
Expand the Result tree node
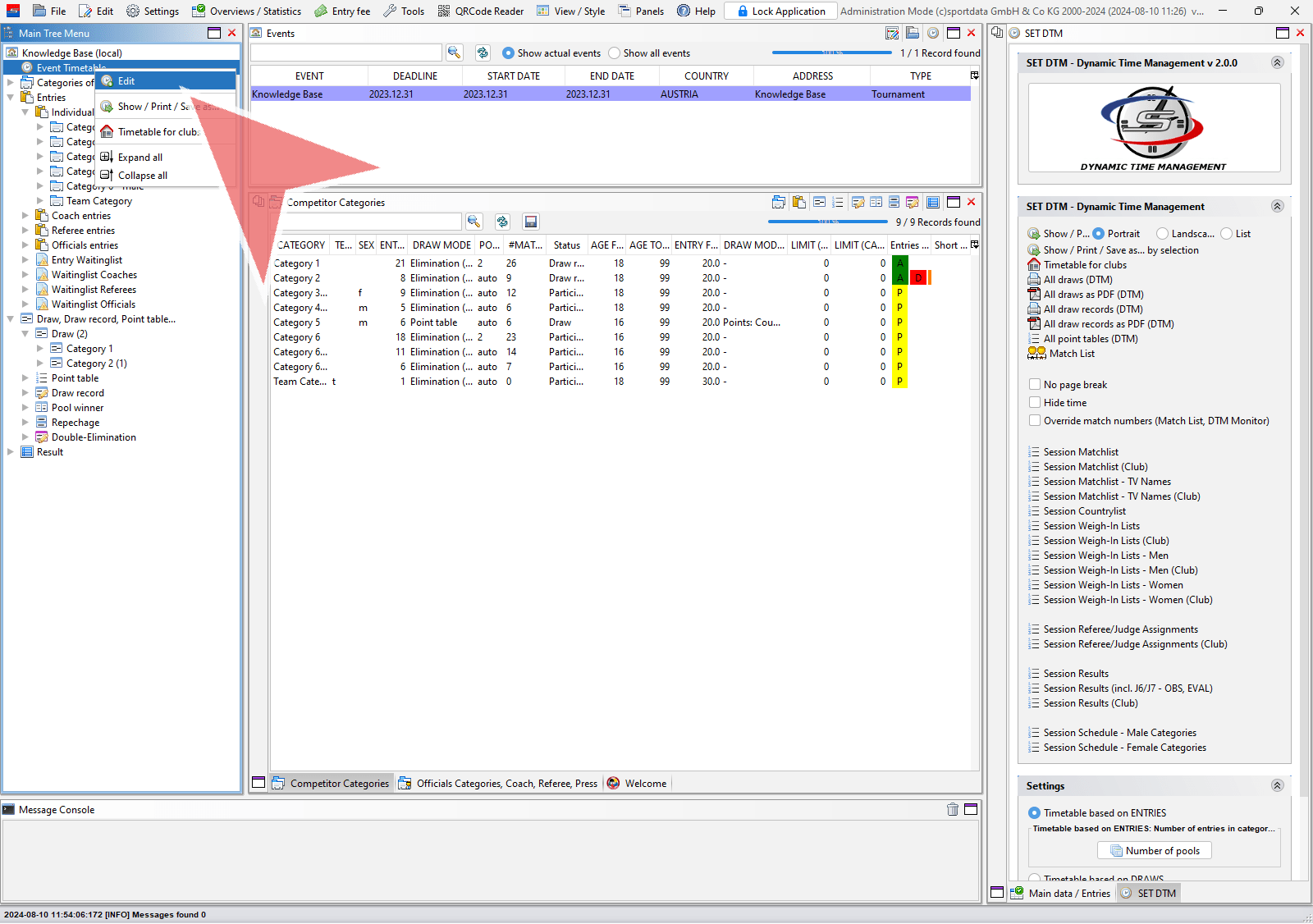click(x=11, y=452)
